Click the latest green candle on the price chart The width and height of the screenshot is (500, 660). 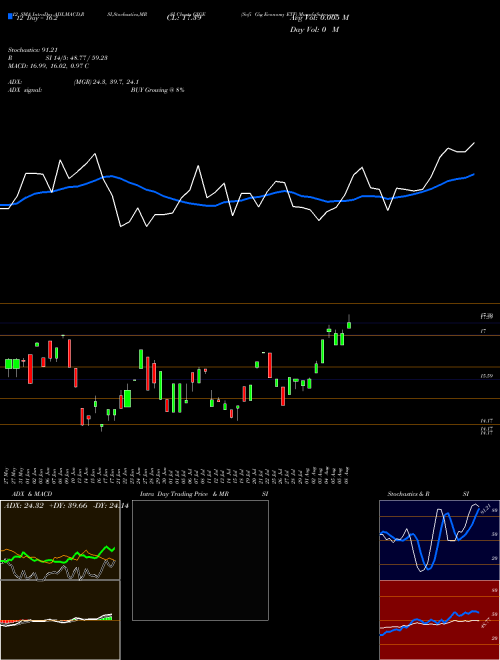(349, 325)
